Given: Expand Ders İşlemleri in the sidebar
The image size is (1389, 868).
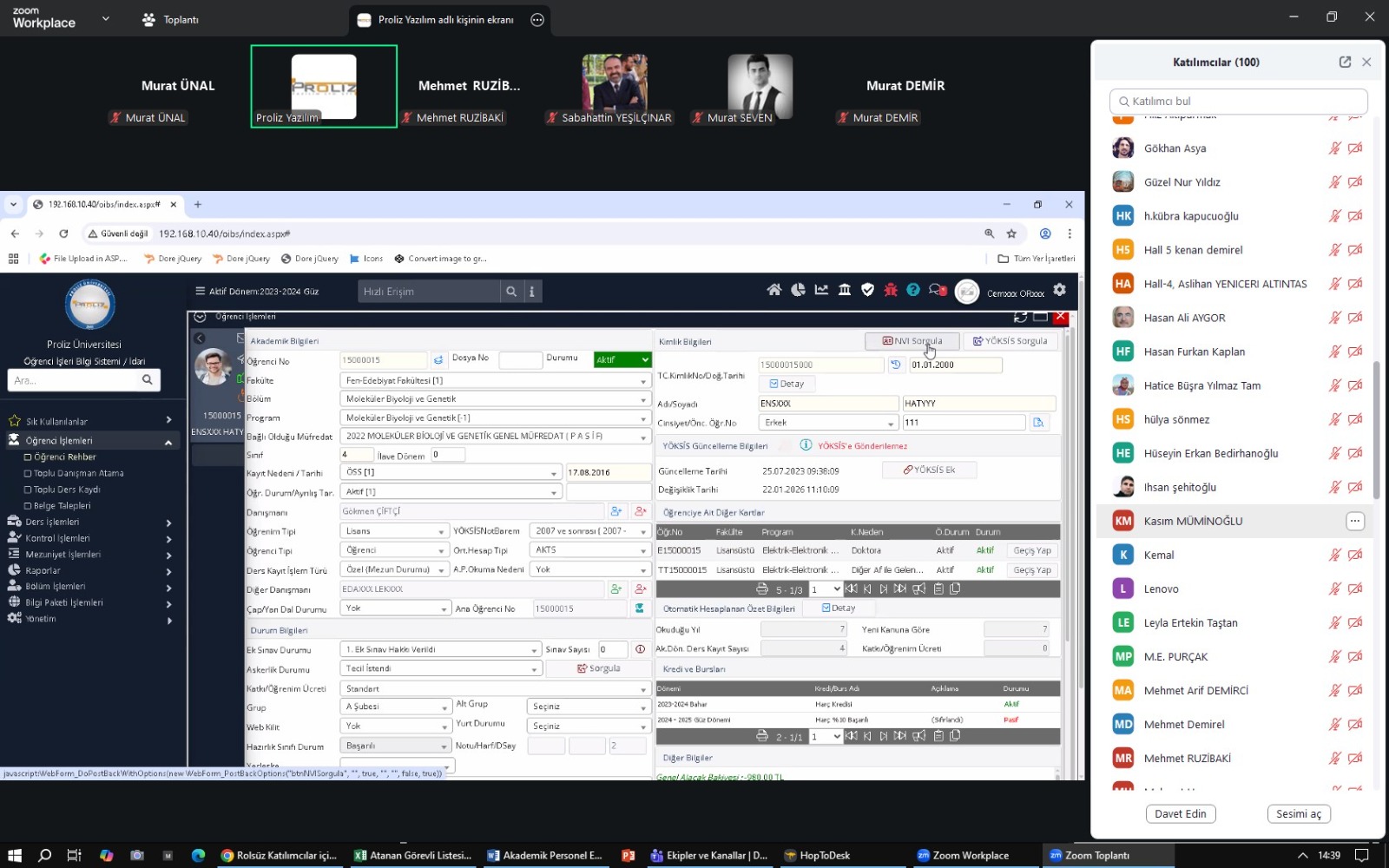Looking at the screenshot, I should [87, 523].
